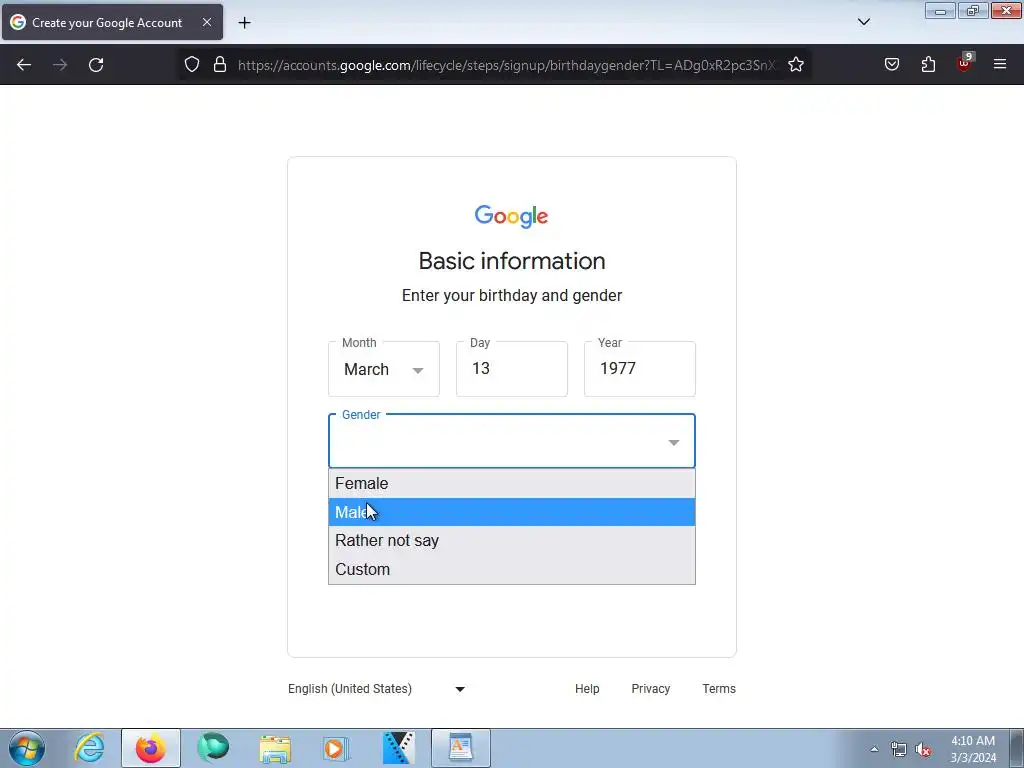This screenshot has height=768, width=1024.
Task: Expand the list all tabs chevron
Action: [x=863, y=22]
